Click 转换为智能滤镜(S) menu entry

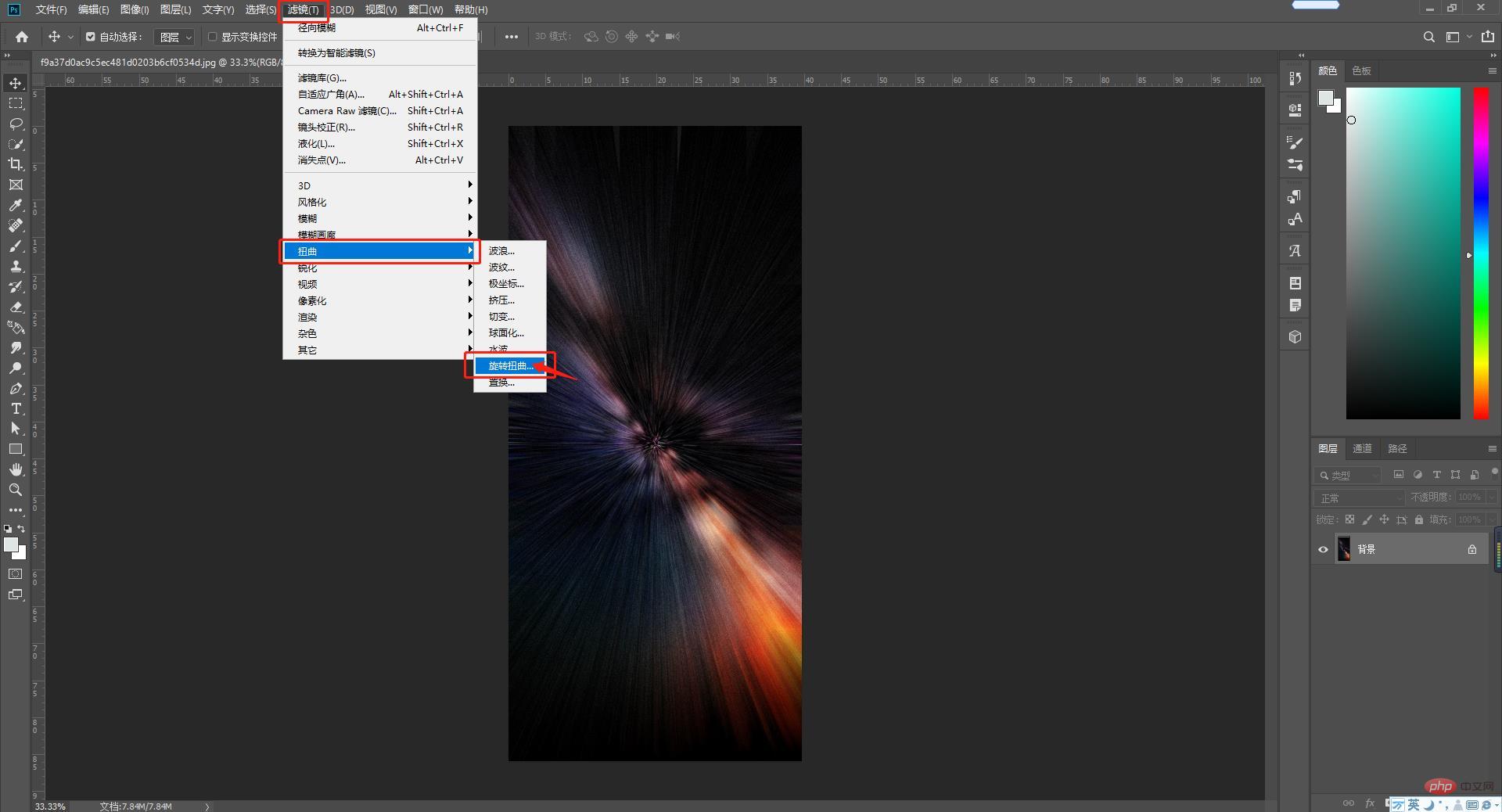coord(380,52)
